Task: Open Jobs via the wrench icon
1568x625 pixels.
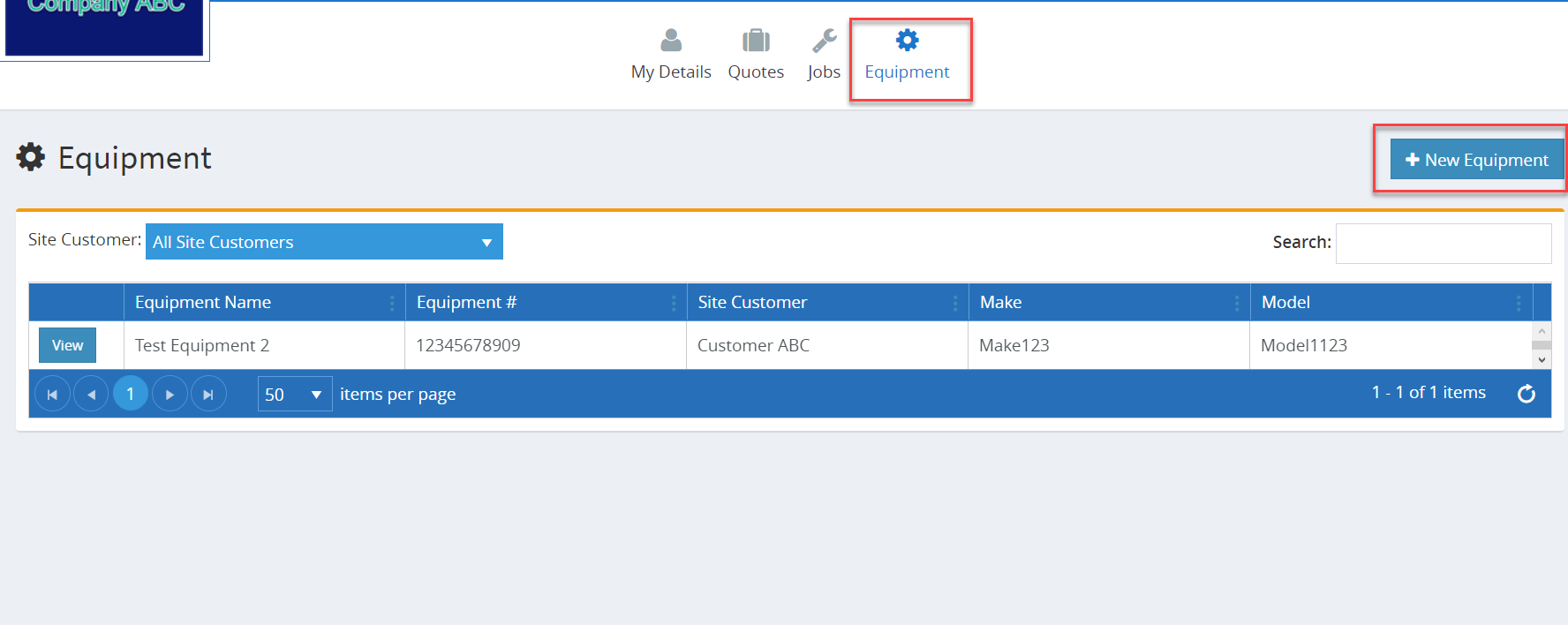Action: tap(824, 41)
